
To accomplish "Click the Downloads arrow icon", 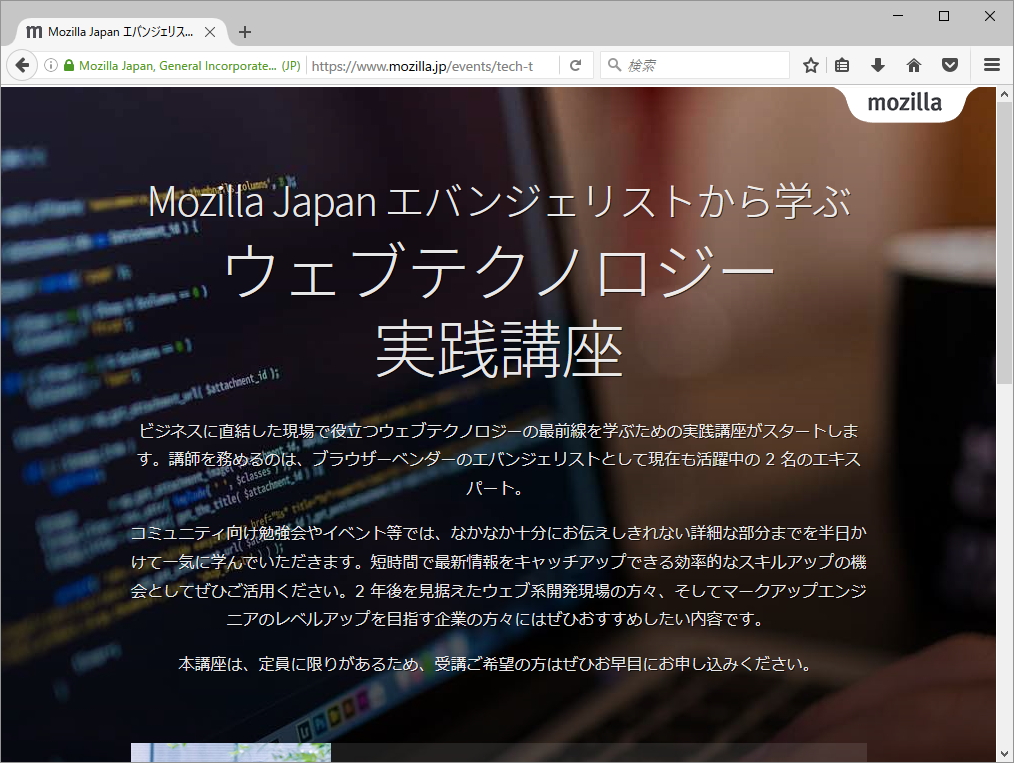I will (x=877, y=64).
